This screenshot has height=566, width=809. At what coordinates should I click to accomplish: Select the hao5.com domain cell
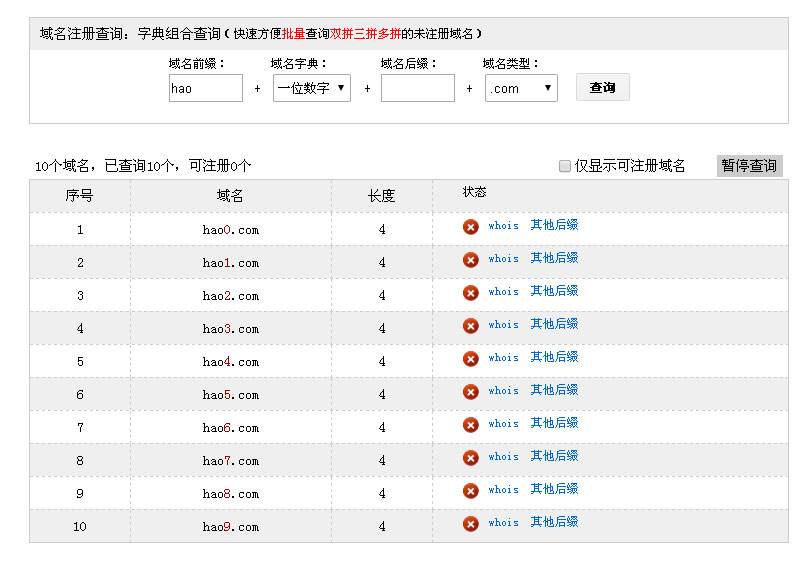[x=231, y=395]
